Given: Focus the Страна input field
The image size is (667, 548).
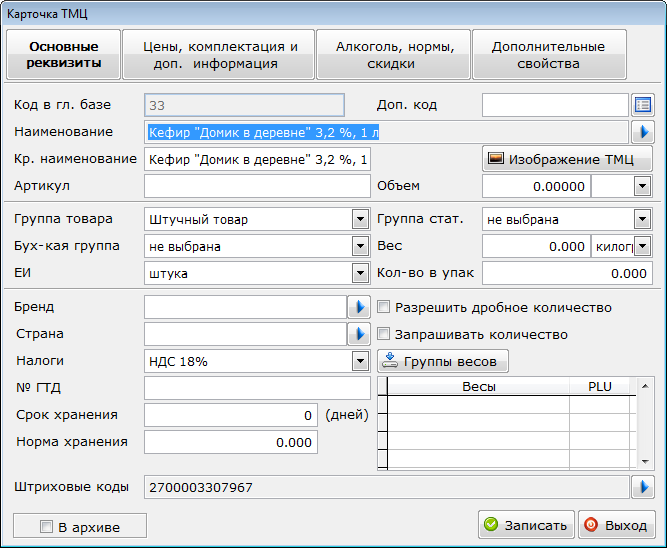Looking at the screenshot, I should click(x=246, y=334).
